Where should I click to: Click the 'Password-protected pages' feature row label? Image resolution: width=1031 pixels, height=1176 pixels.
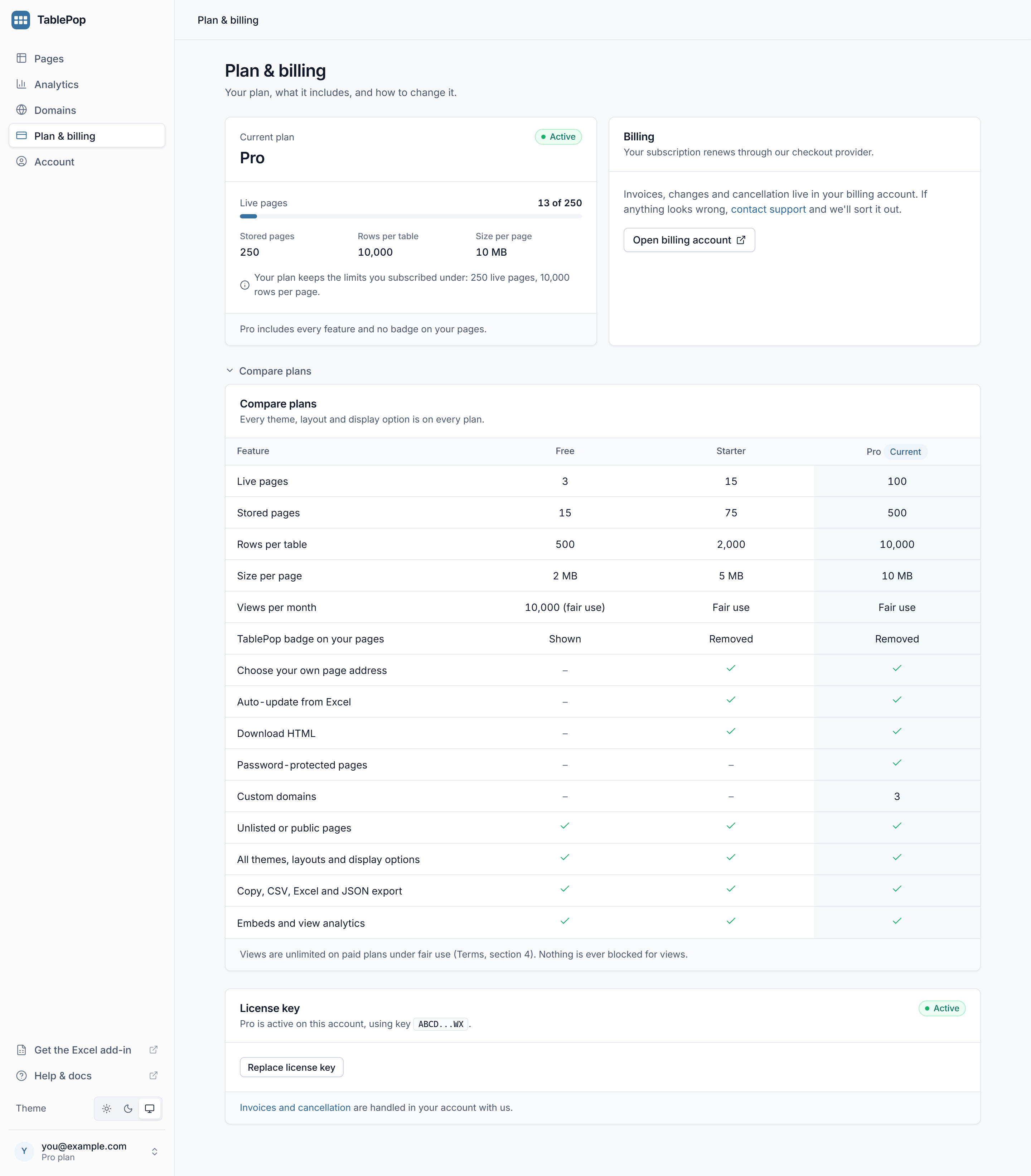point(302,765)
